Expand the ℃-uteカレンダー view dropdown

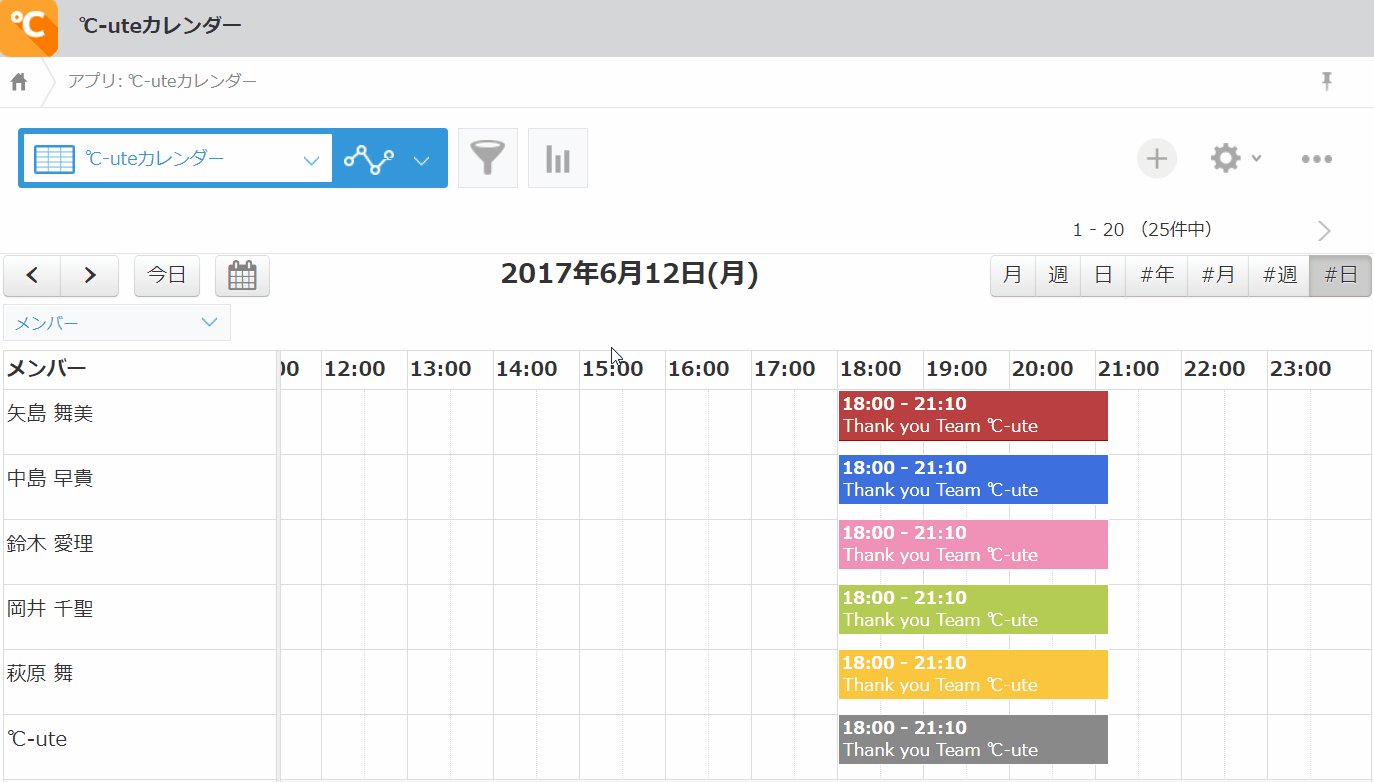[311, 160]
